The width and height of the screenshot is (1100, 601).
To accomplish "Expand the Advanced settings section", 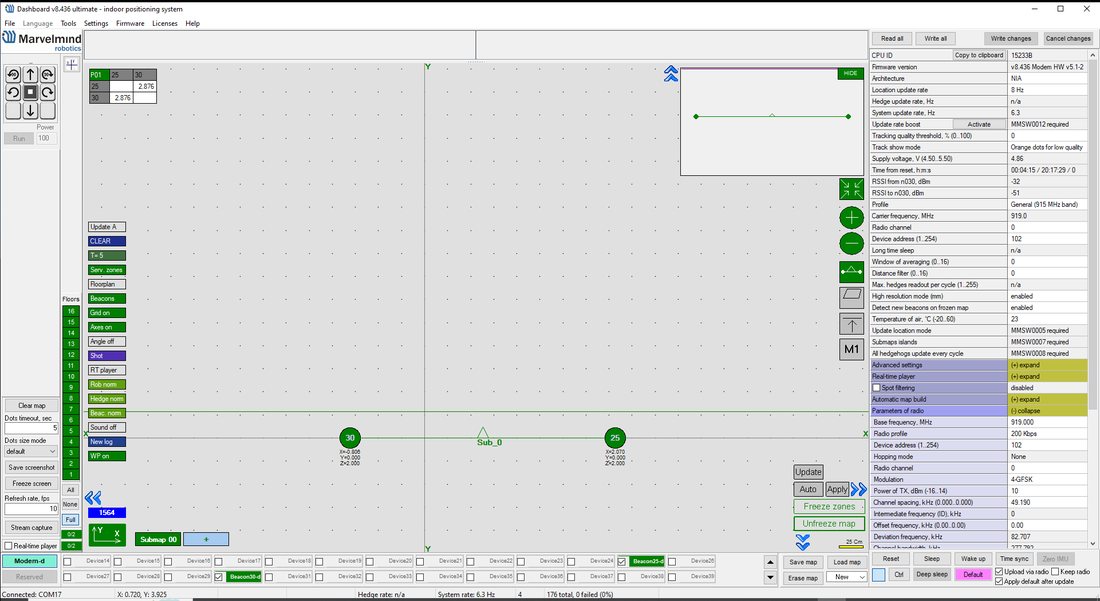I will point(1048,365).
